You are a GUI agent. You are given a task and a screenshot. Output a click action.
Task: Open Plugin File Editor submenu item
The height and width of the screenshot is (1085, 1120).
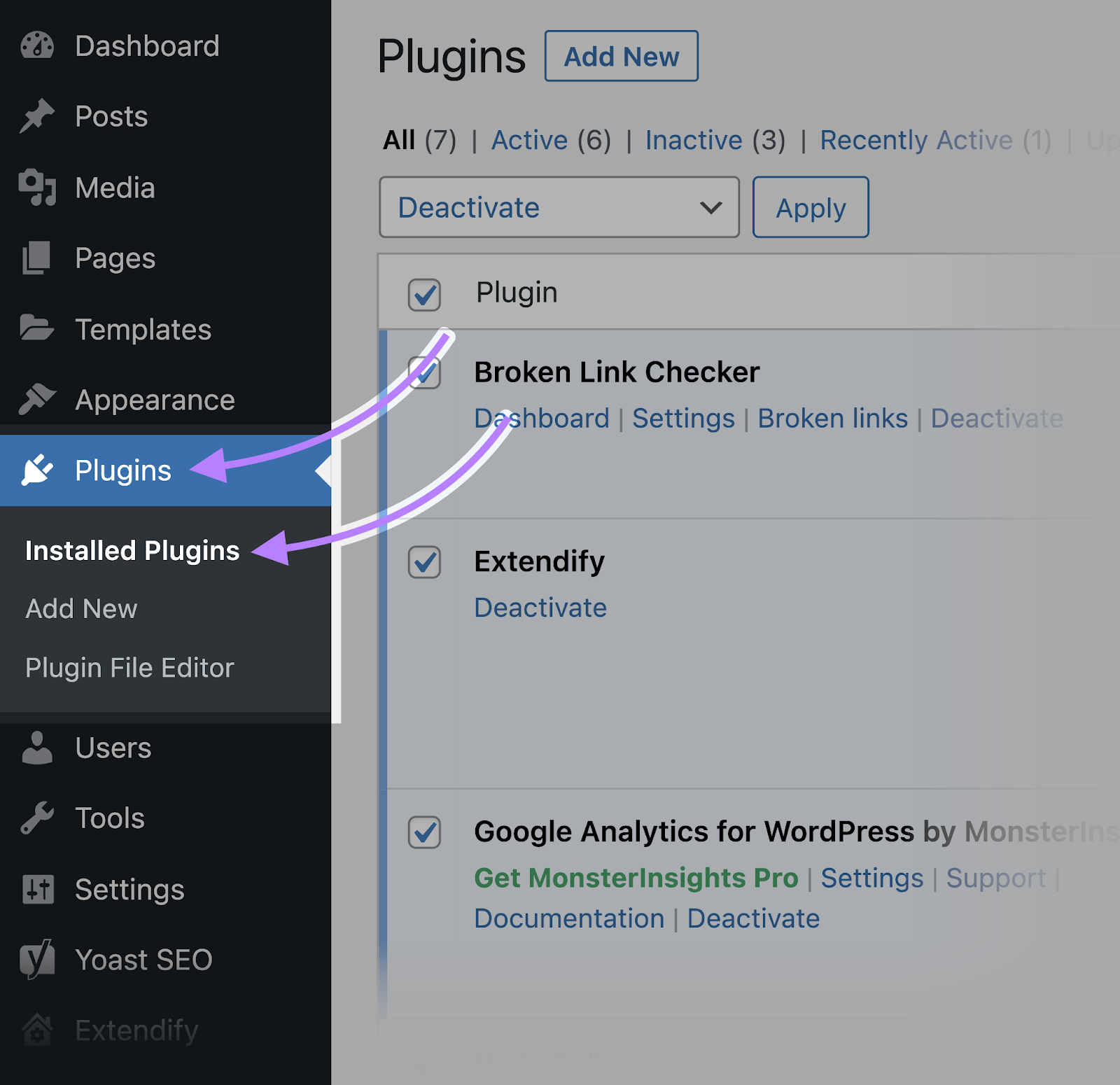(129, 668)
